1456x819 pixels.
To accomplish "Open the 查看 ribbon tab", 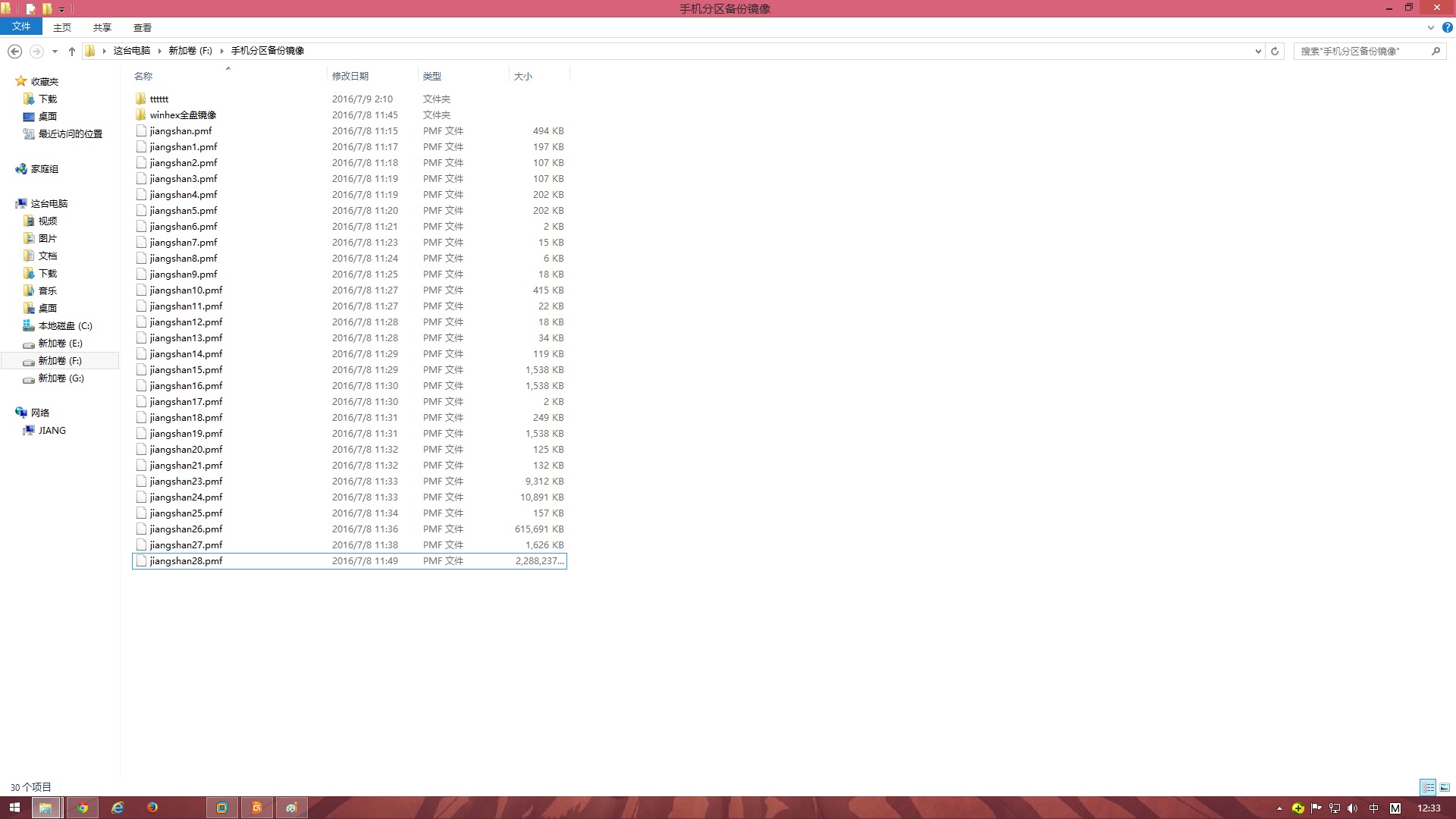I will [143, 27].
